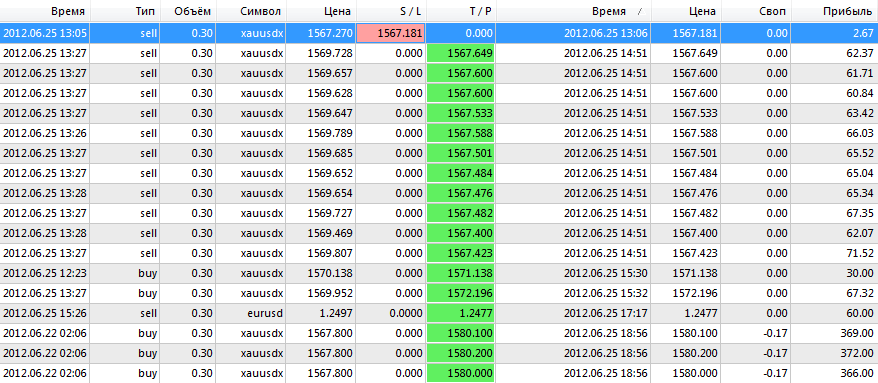Click profit value 372.00
878x383 pixels.
tap(858, 353)
